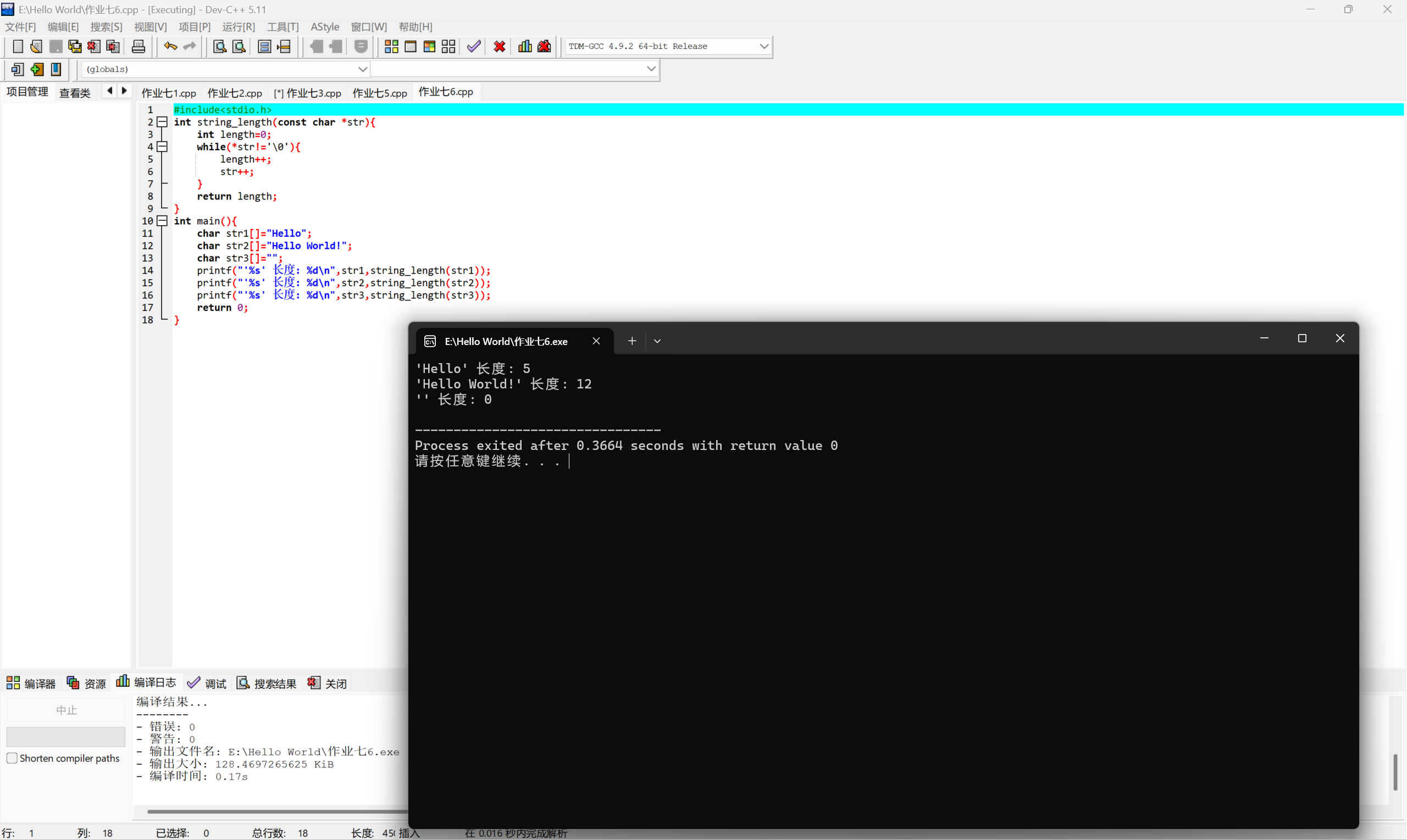Click the Find magnifier toolbar icon

219,46
